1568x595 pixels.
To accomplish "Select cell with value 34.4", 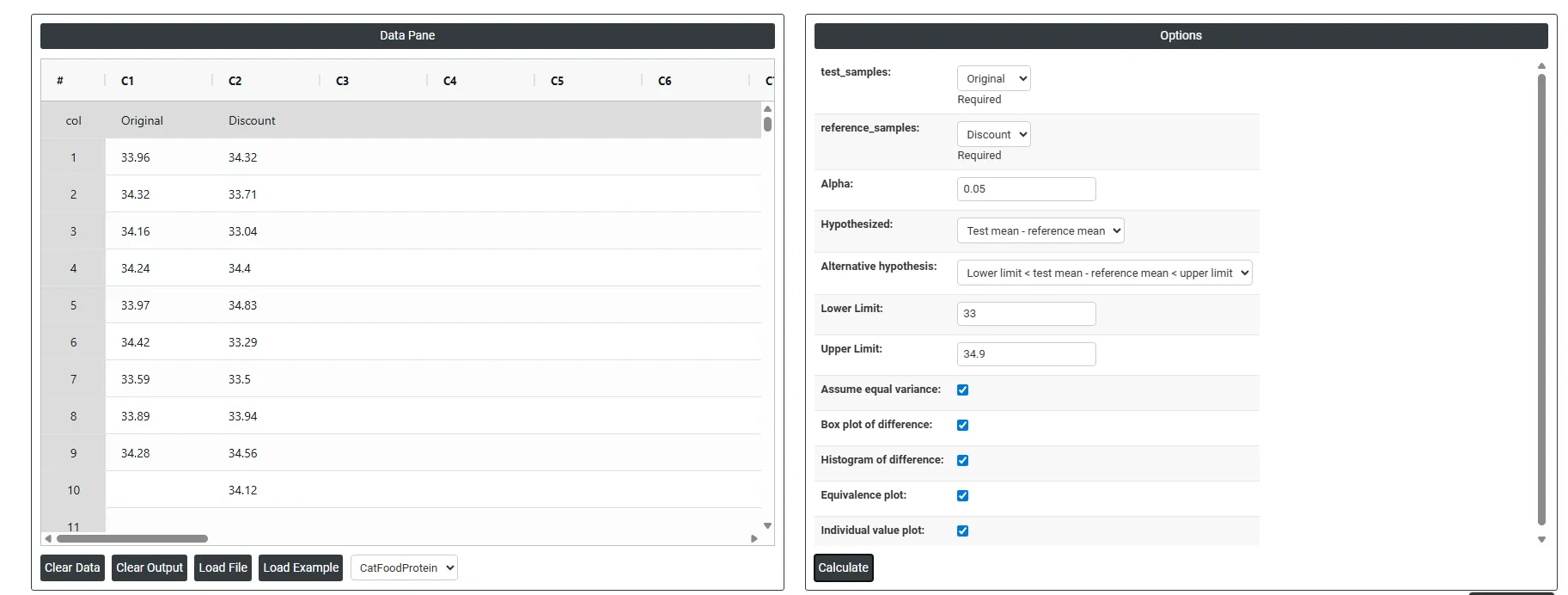I will tap(266, 268).
